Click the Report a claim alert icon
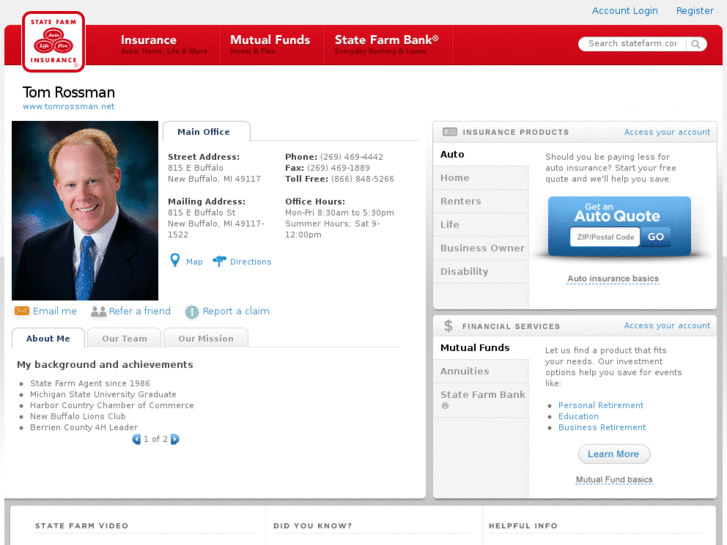Screen dimensions: 727x545 pos(191,312)
